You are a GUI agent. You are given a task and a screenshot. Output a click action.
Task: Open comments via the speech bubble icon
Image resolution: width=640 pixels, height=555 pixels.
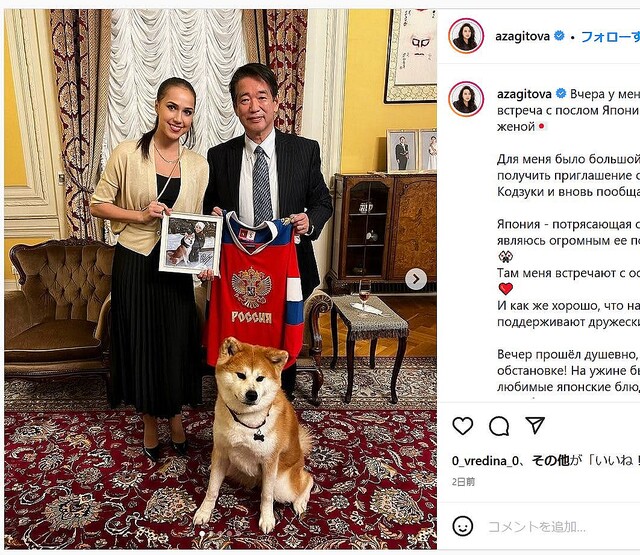coord(499,426)
